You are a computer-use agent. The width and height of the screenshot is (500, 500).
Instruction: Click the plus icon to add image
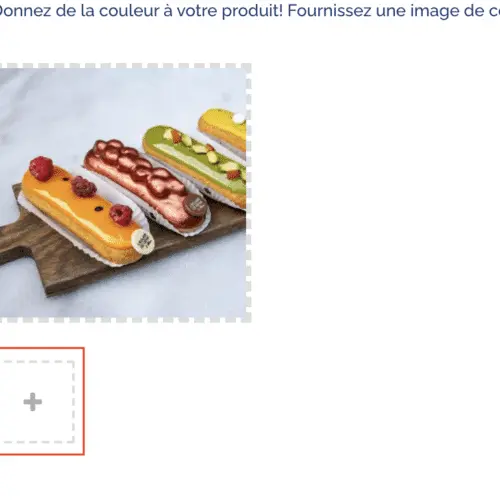coord(33,402)
